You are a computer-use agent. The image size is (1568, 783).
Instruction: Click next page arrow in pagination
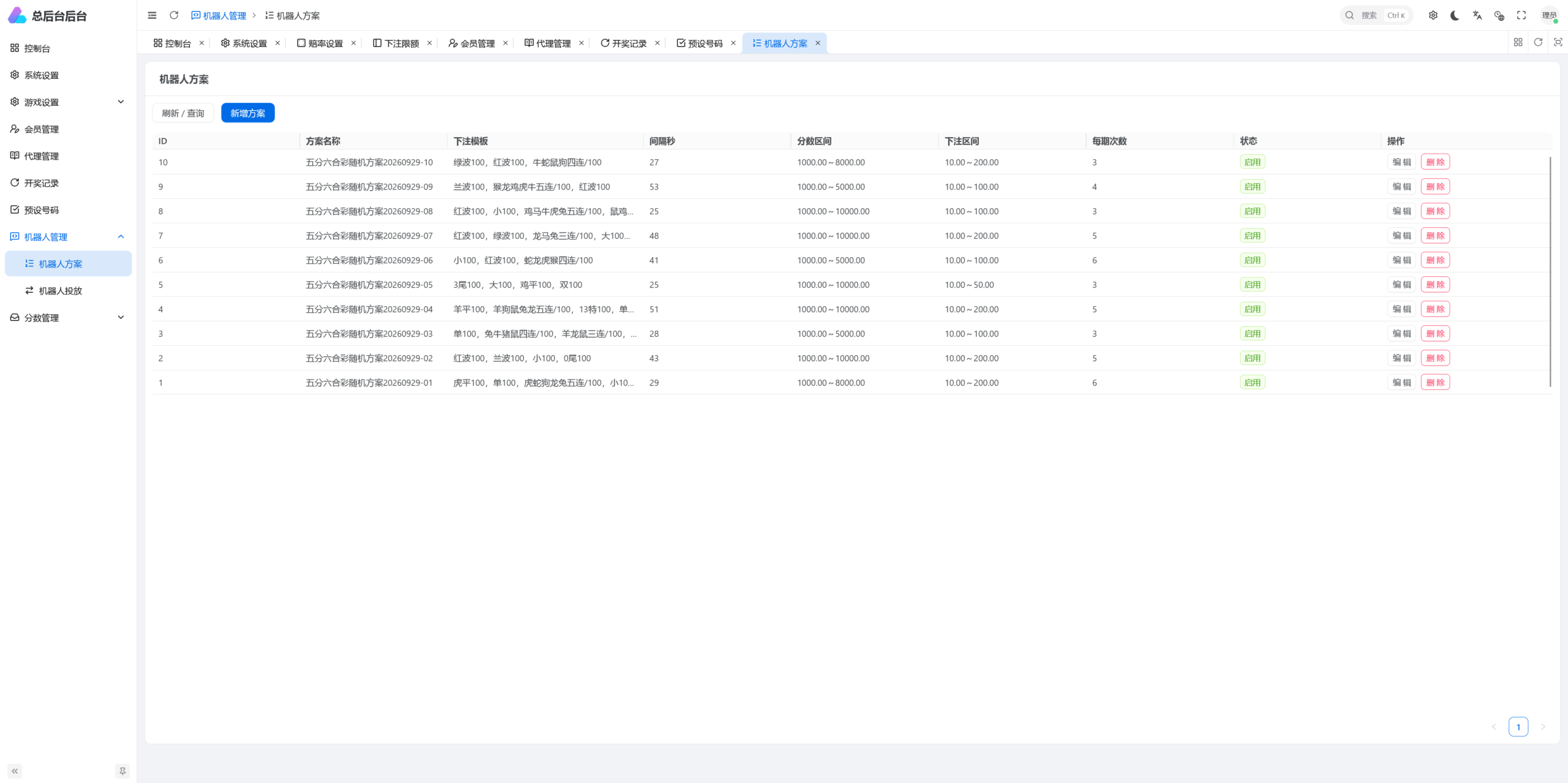click(1543, 727)
